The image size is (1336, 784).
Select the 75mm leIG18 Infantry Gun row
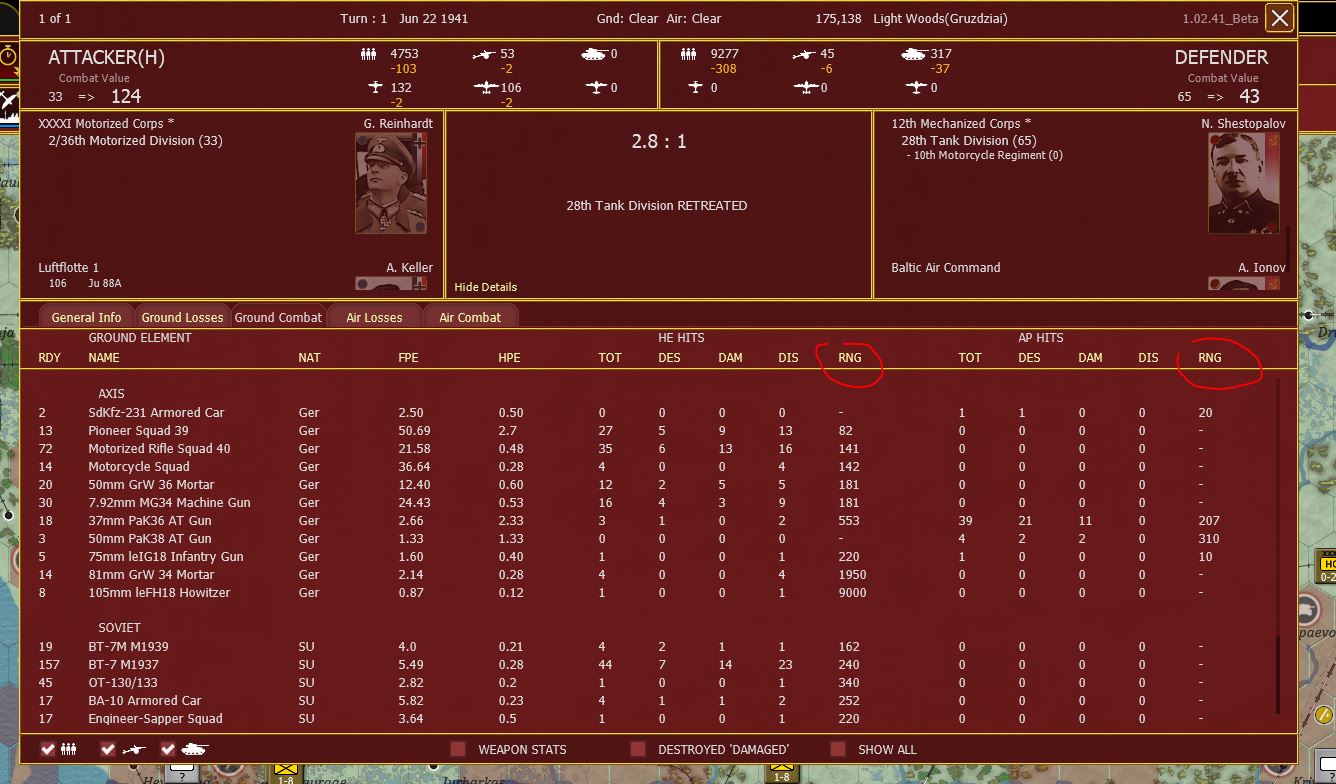(648, 557)
